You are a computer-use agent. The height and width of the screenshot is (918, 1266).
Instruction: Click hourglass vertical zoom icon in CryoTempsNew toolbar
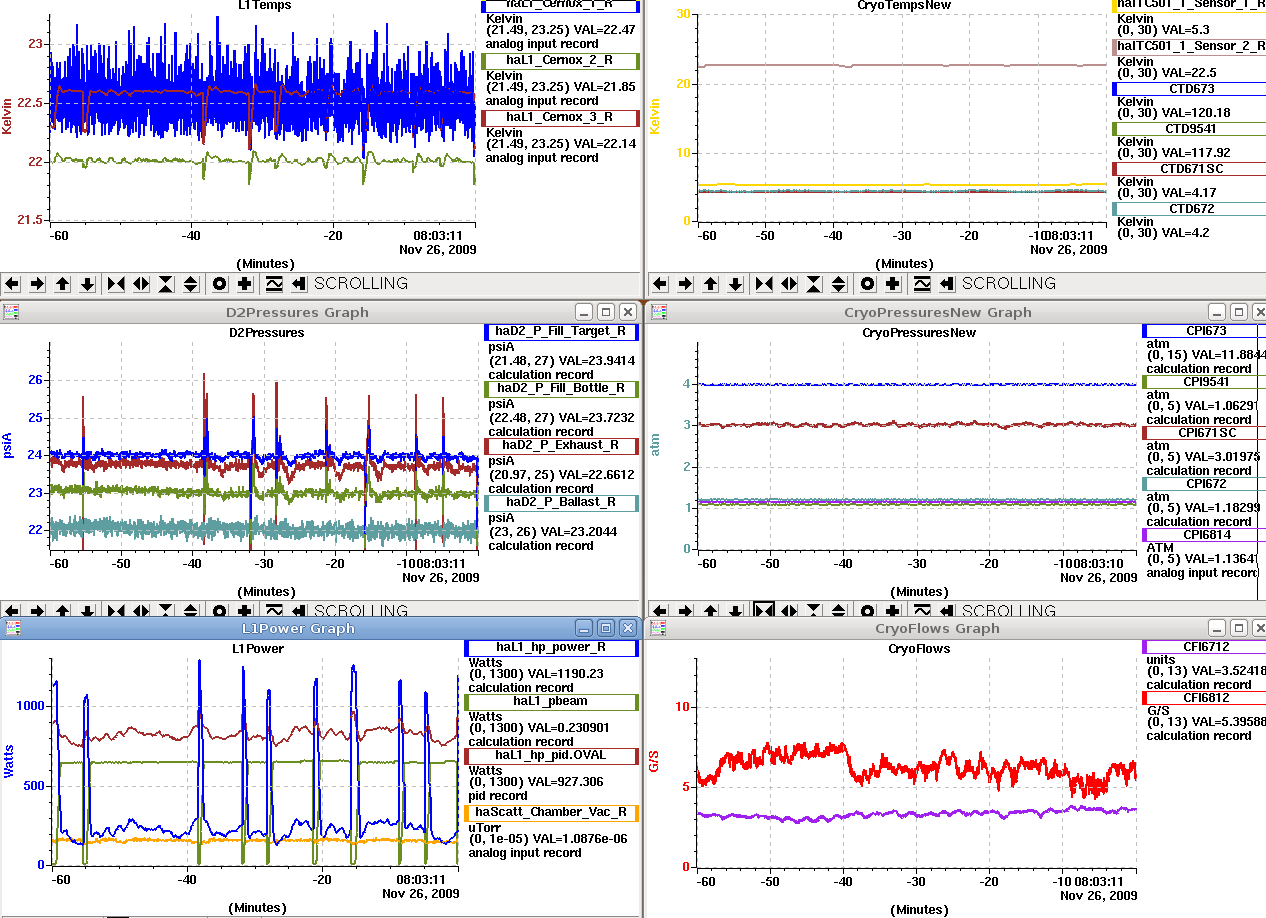pos(814,284)
